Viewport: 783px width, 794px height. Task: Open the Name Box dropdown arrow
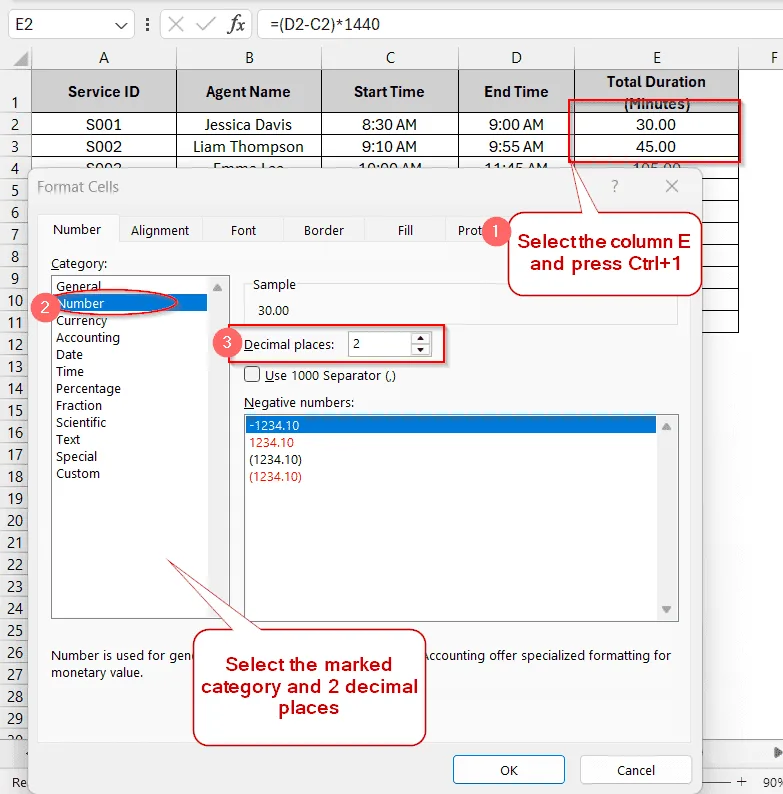(121, 25)
